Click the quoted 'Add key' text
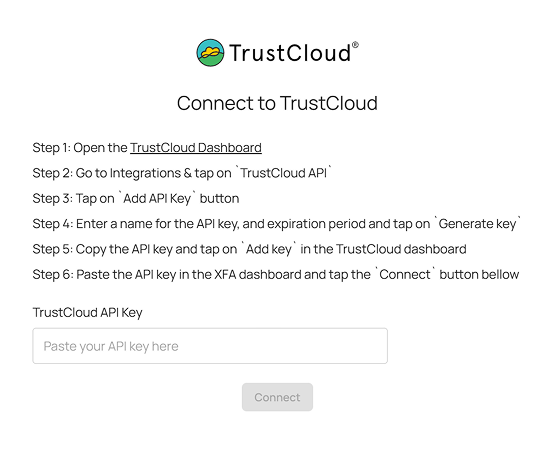Viewport: 556px width, 461px height. point(268,249)
